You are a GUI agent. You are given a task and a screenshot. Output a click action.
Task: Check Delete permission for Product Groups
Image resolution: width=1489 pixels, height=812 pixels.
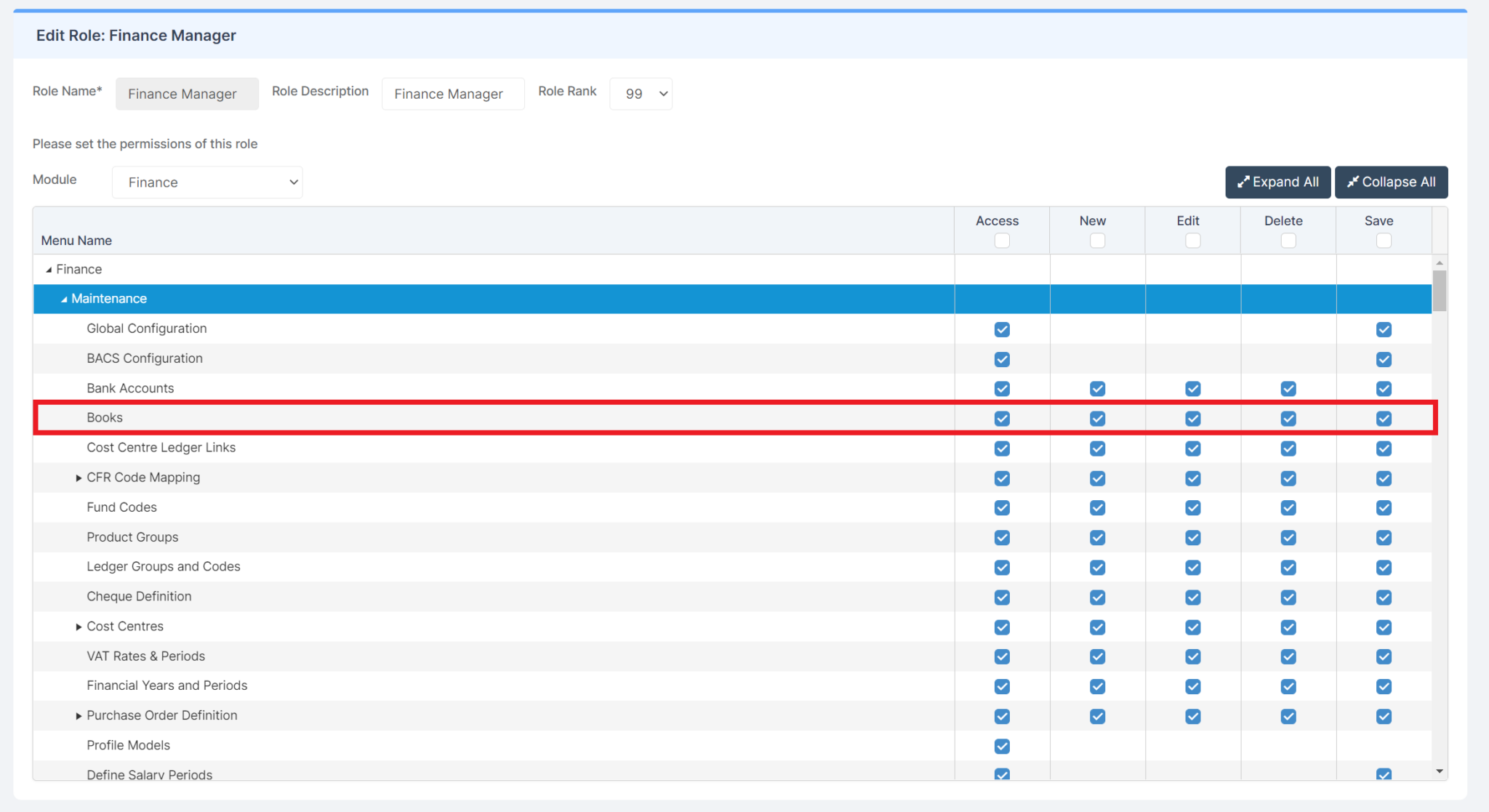pos(1288,537)
